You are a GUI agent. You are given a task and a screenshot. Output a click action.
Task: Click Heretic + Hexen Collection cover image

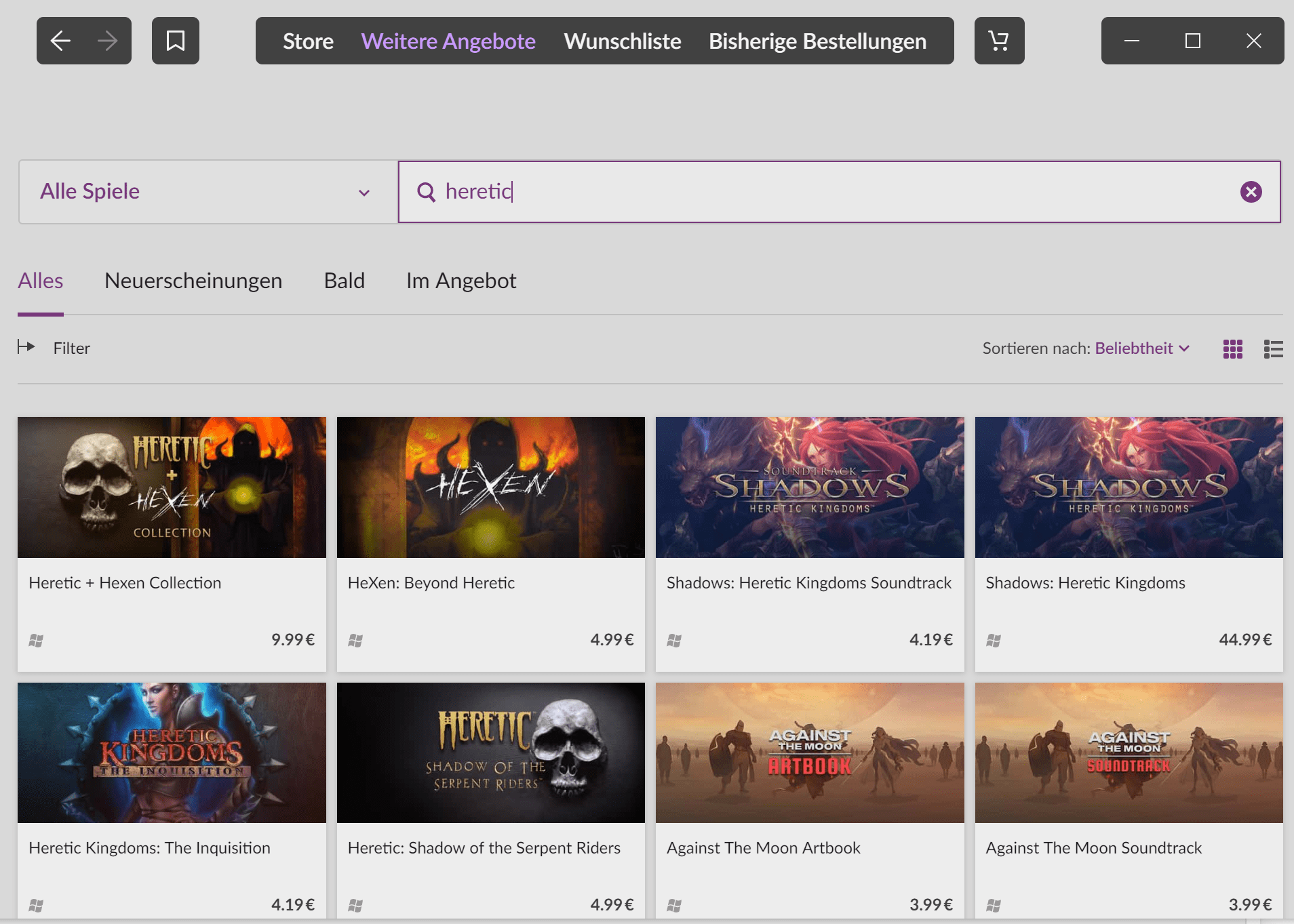[172, 487]
